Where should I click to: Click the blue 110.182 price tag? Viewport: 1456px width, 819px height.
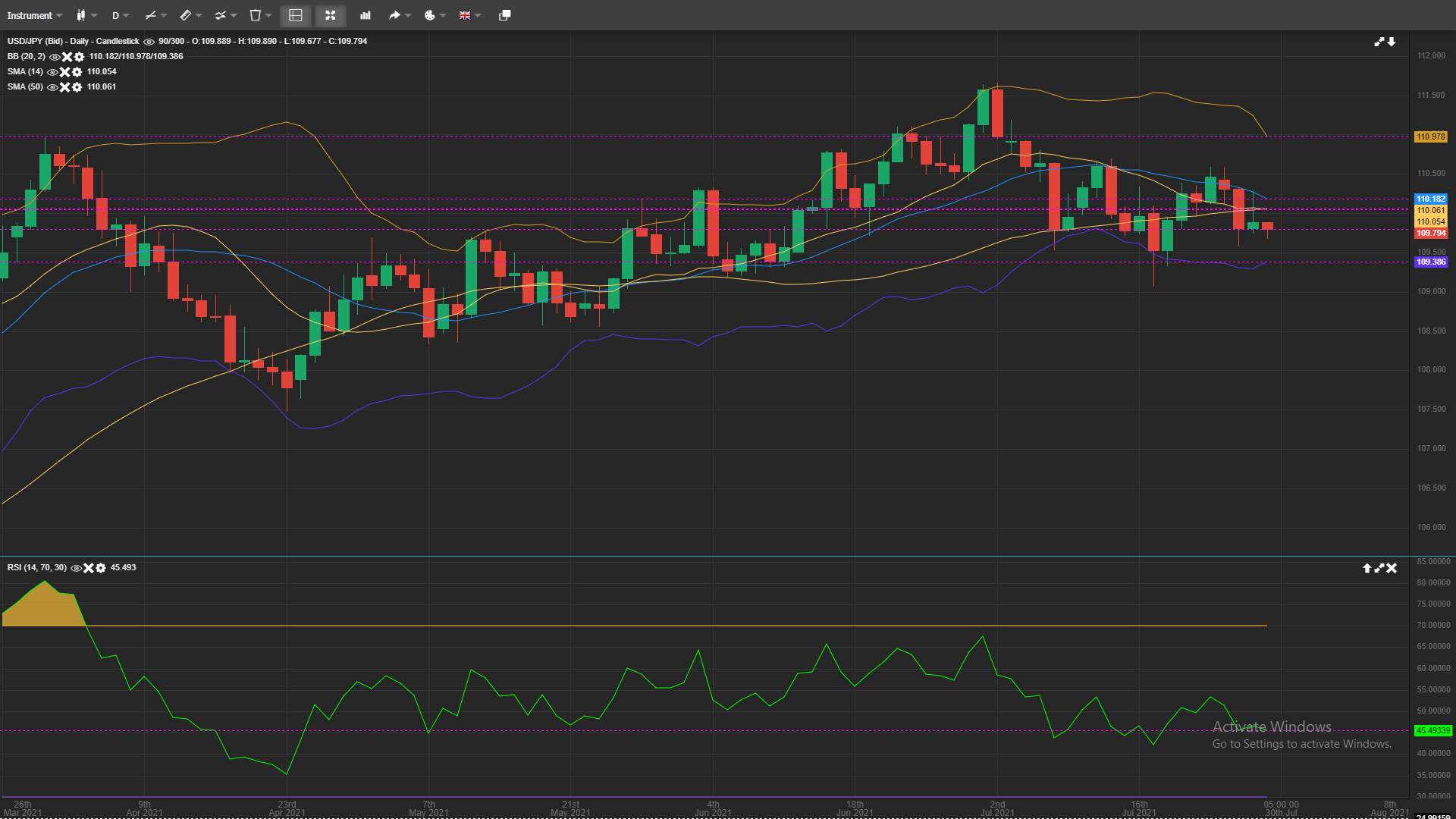coord(1431,199)
